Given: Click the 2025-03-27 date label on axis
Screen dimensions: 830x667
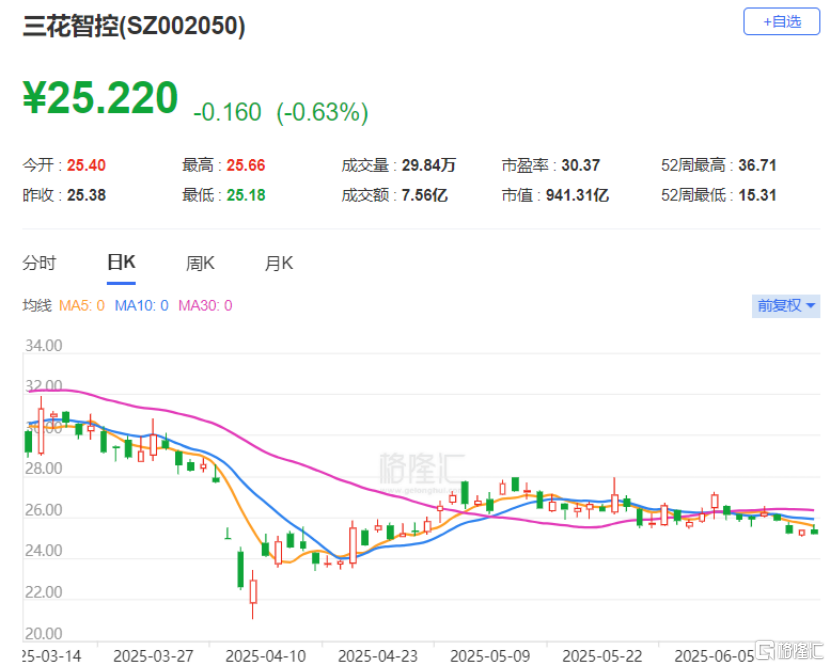Looking at the screenshot, I should coord(154,656).
